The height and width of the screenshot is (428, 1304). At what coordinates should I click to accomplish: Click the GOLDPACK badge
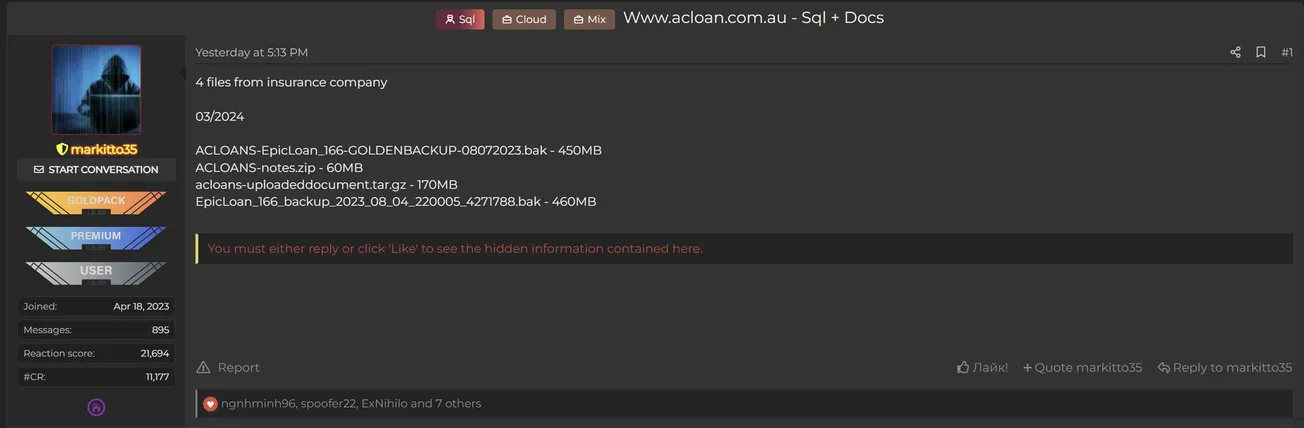tap(96, 202)
